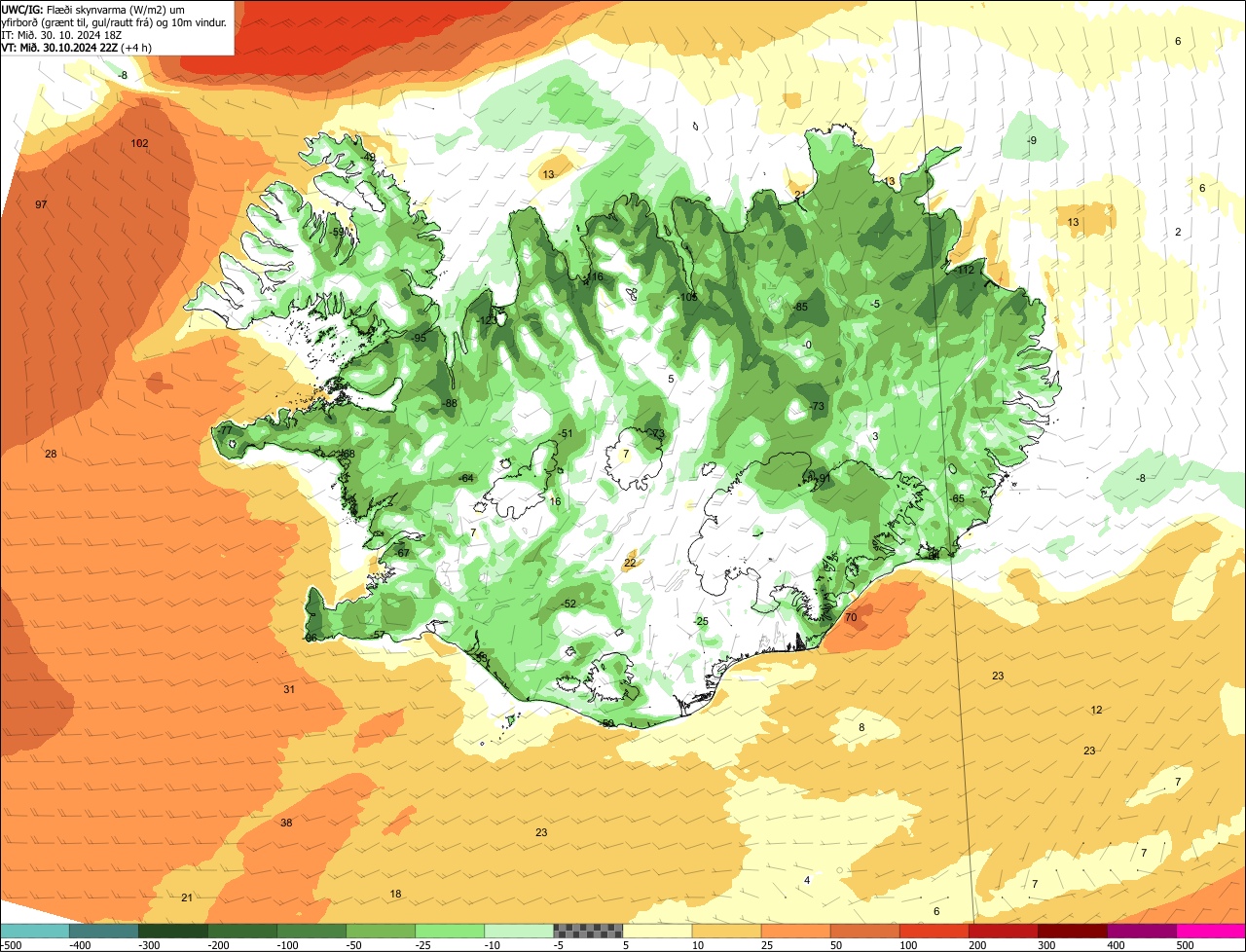The height and width of the screenshot is (952, 1246).
Task: Click the '-116' value in north Iceland
Action: click(x=593, y=277)
